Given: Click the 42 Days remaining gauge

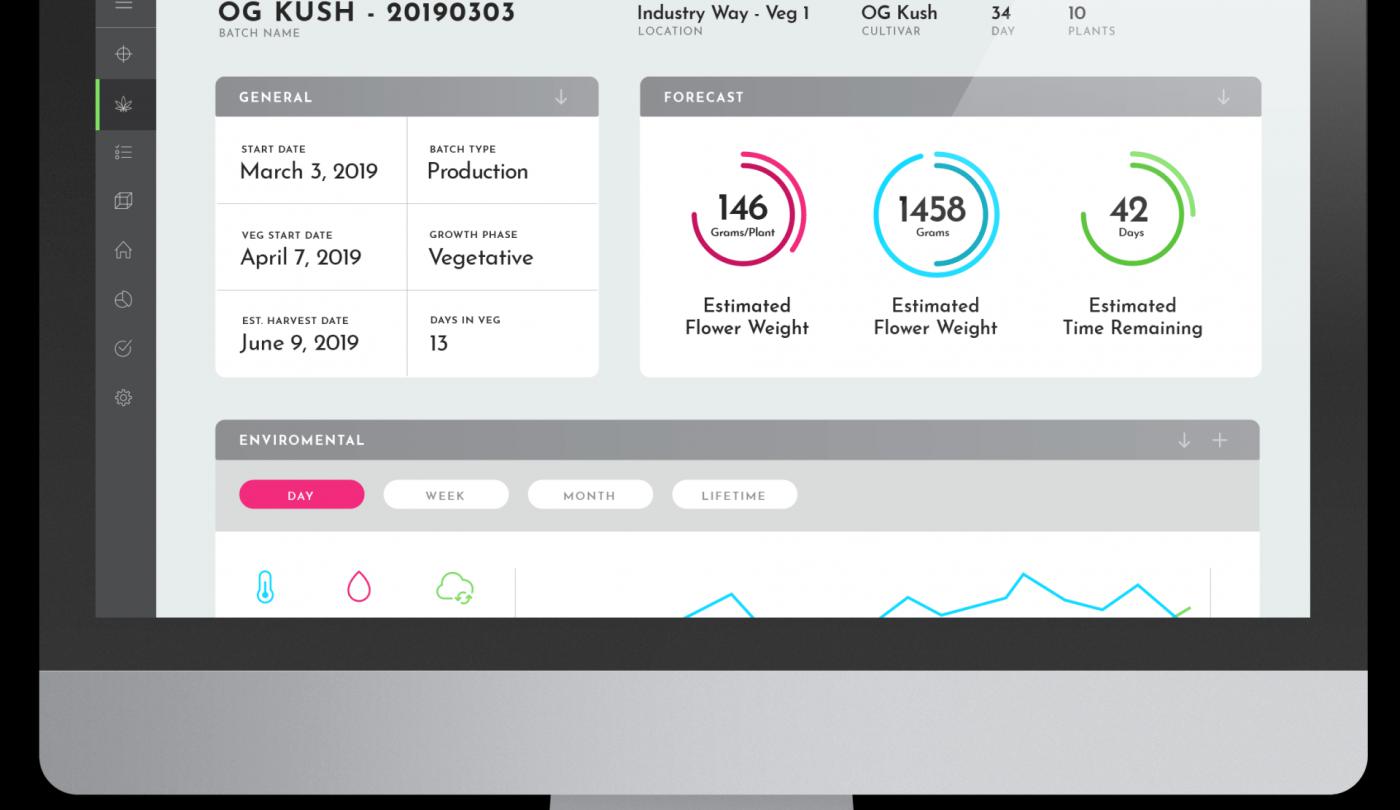Looking at the screenshot, I should click(1136, 210).
